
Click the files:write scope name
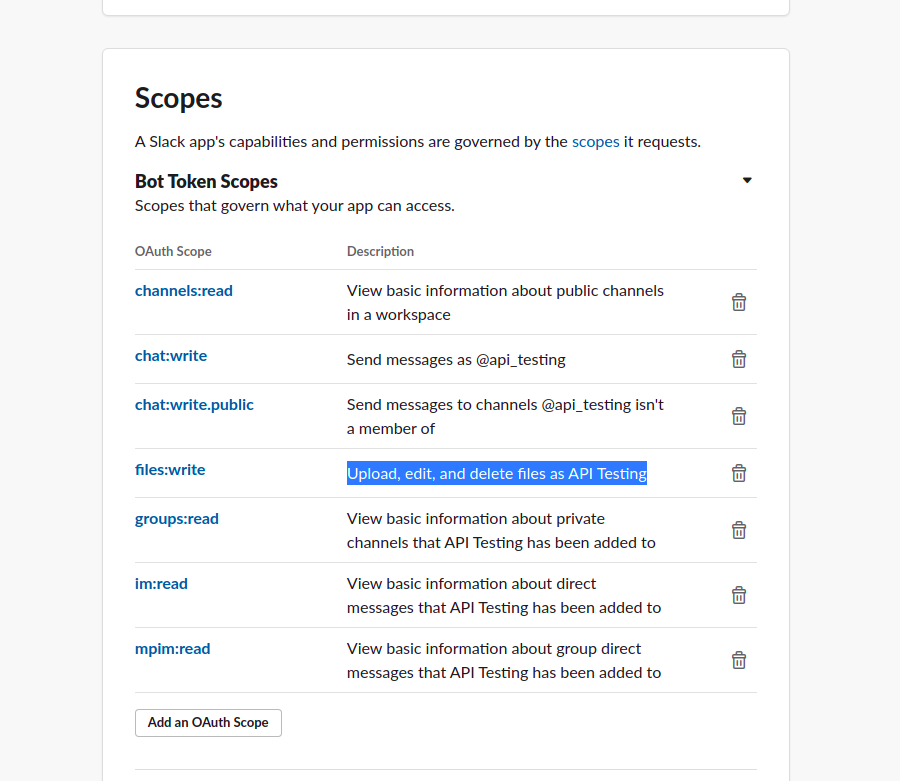[170, 470]
